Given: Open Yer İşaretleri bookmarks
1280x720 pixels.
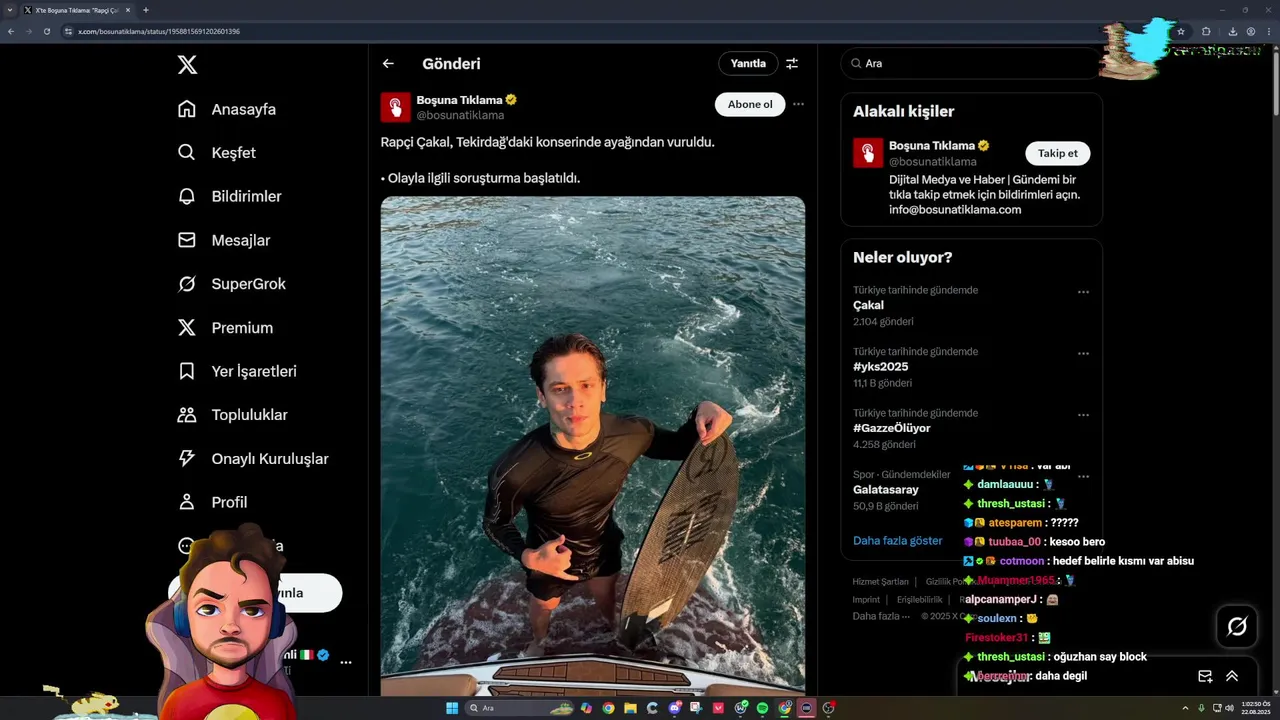Looking at the screenshot, I should [x=237, y=371].
